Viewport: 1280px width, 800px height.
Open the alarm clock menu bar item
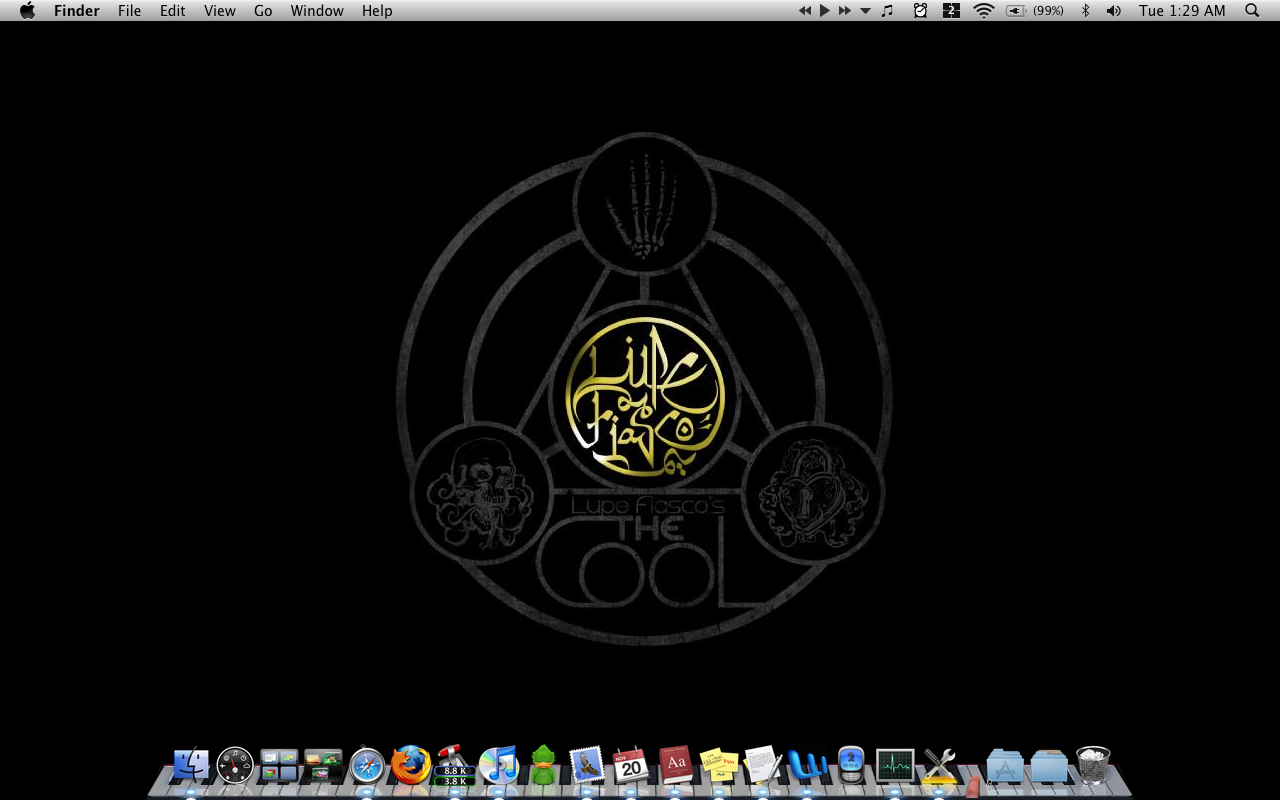[x=920, y=11]
